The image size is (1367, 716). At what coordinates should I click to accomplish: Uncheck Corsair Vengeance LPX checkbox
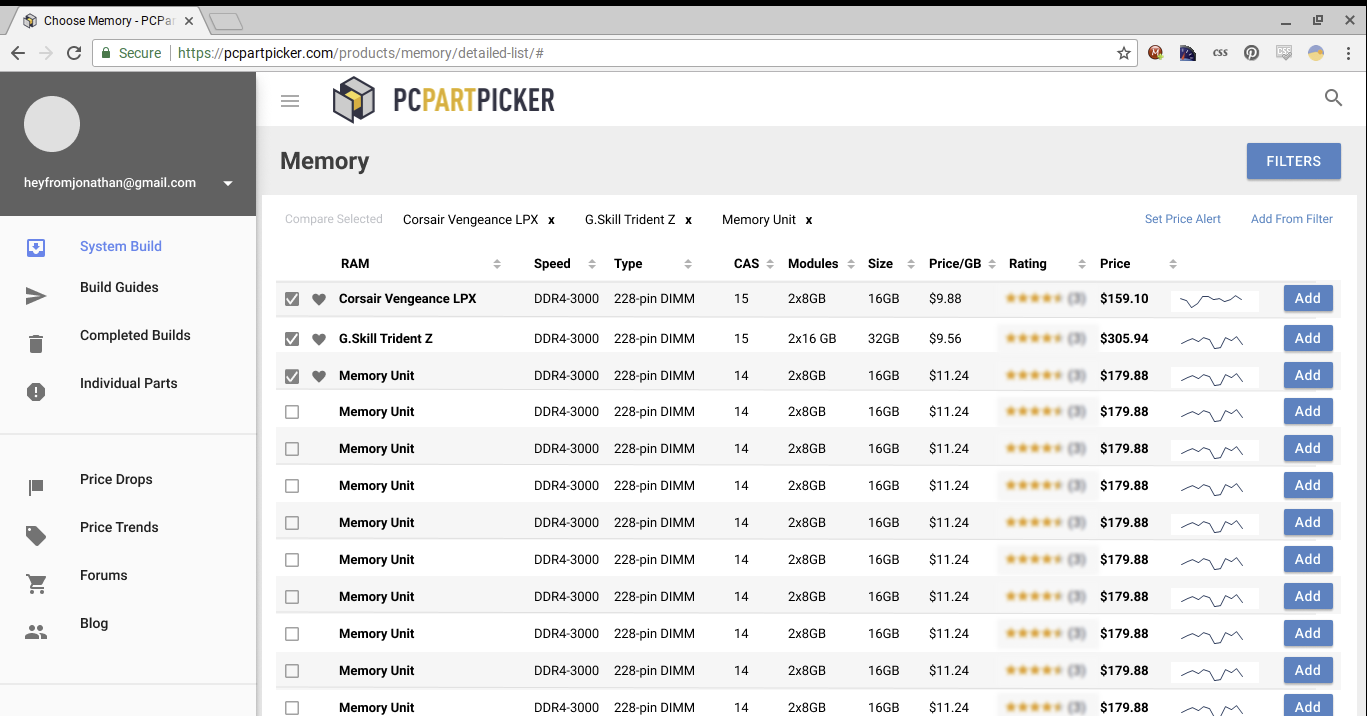[x=292, y=299]
